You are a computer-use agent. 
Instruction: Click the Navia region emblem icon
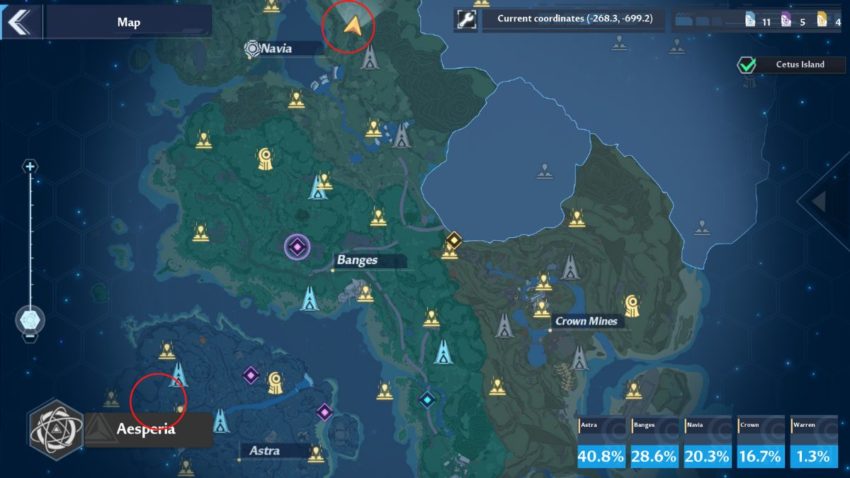tap(253, 48)
